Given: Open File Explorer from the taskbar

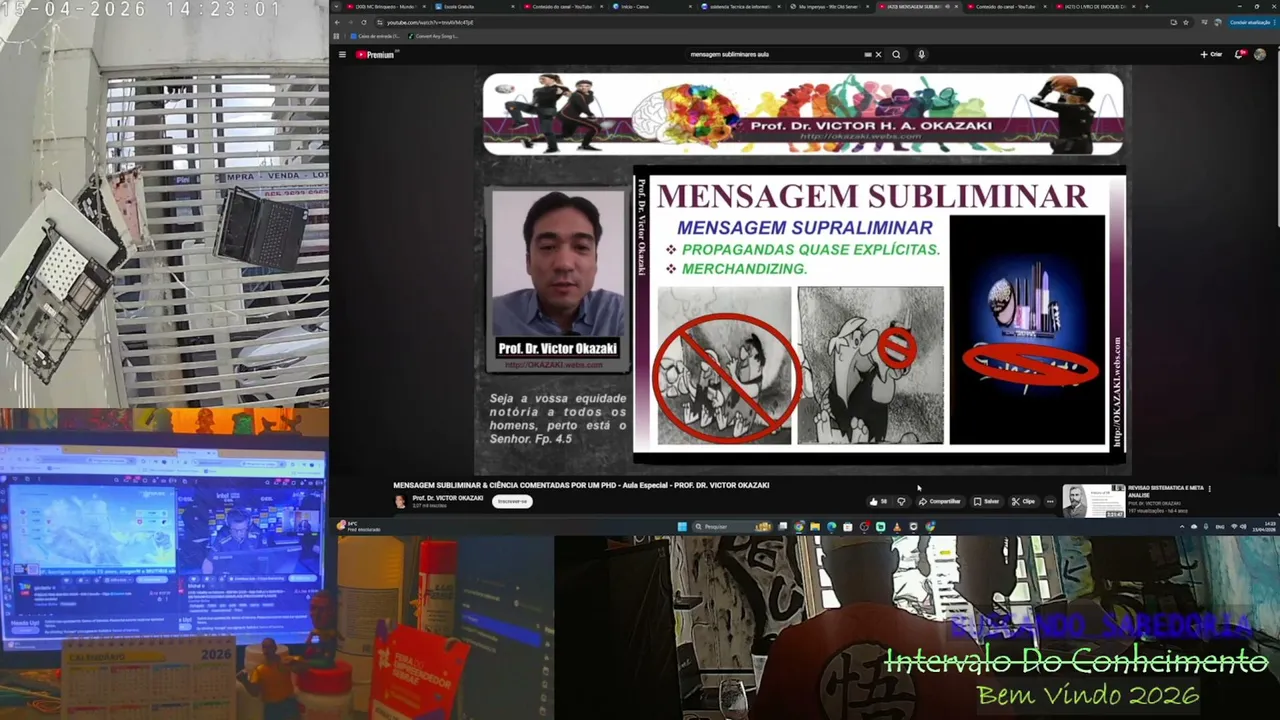Looking at the screenshot, I should point(815,526).
